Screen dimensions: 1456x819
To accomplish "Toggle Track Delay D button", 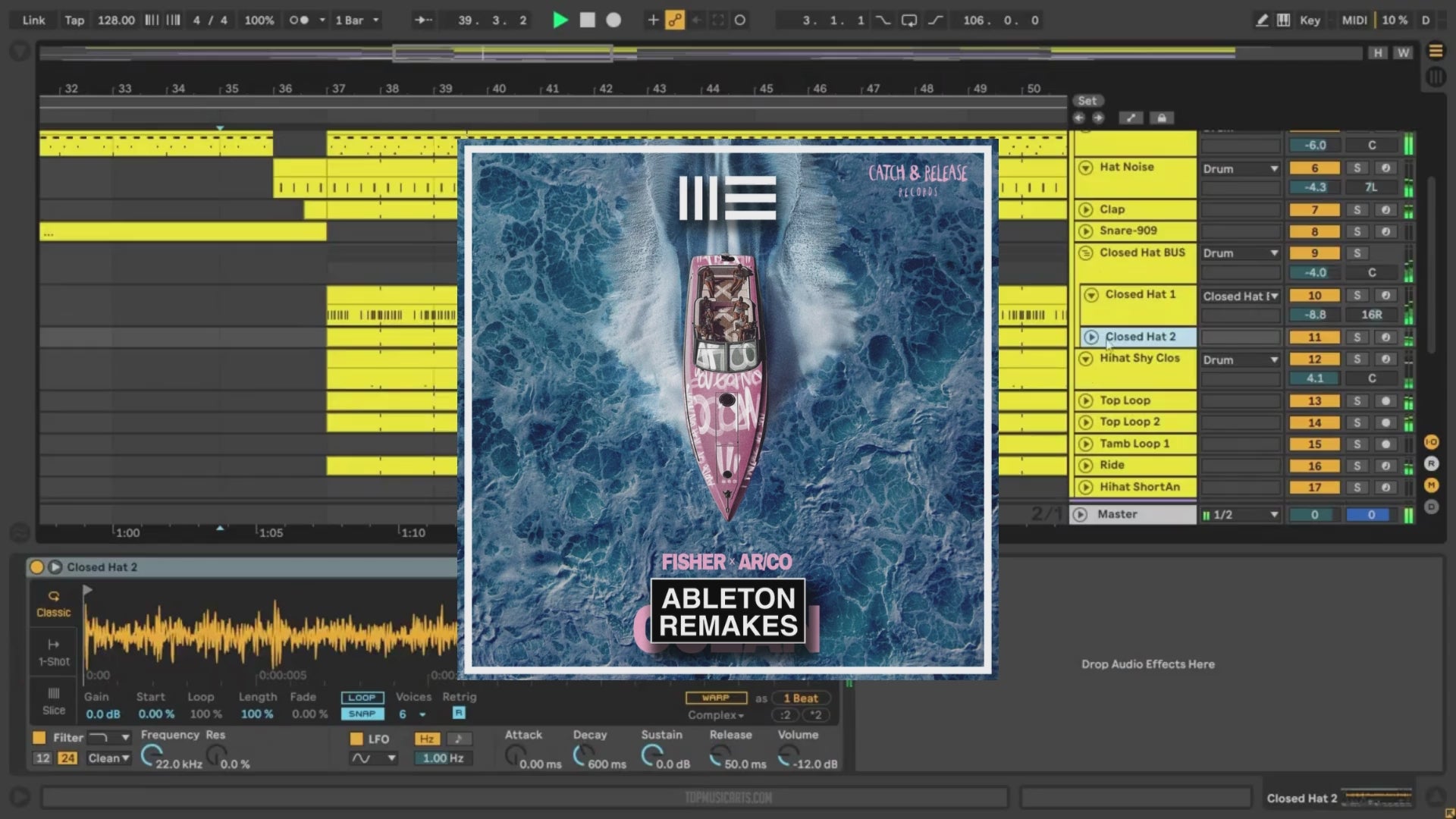I will tap(1431, 506).
